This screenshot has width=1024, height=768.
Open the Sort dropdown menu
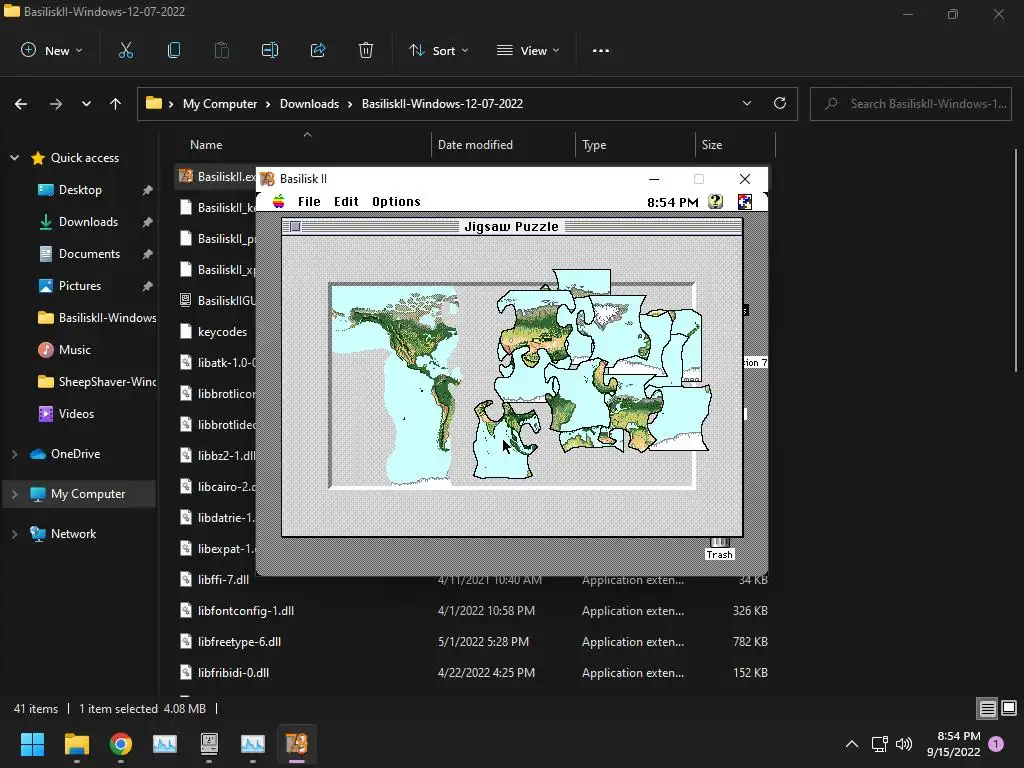438,50
